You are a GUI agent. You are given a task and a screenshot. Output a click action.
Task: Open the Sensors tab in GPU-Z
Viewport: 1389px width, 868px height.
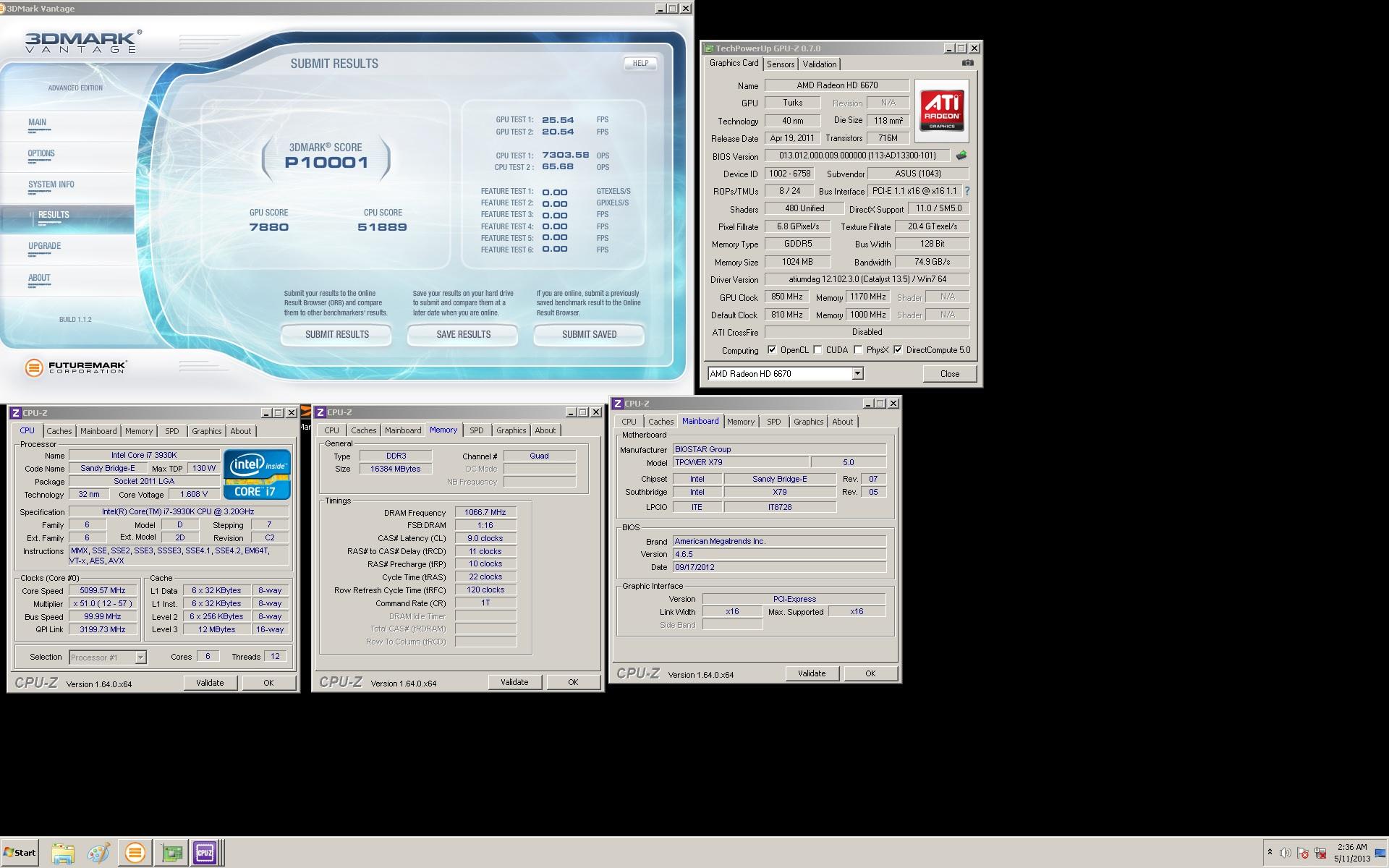(781, 64)
